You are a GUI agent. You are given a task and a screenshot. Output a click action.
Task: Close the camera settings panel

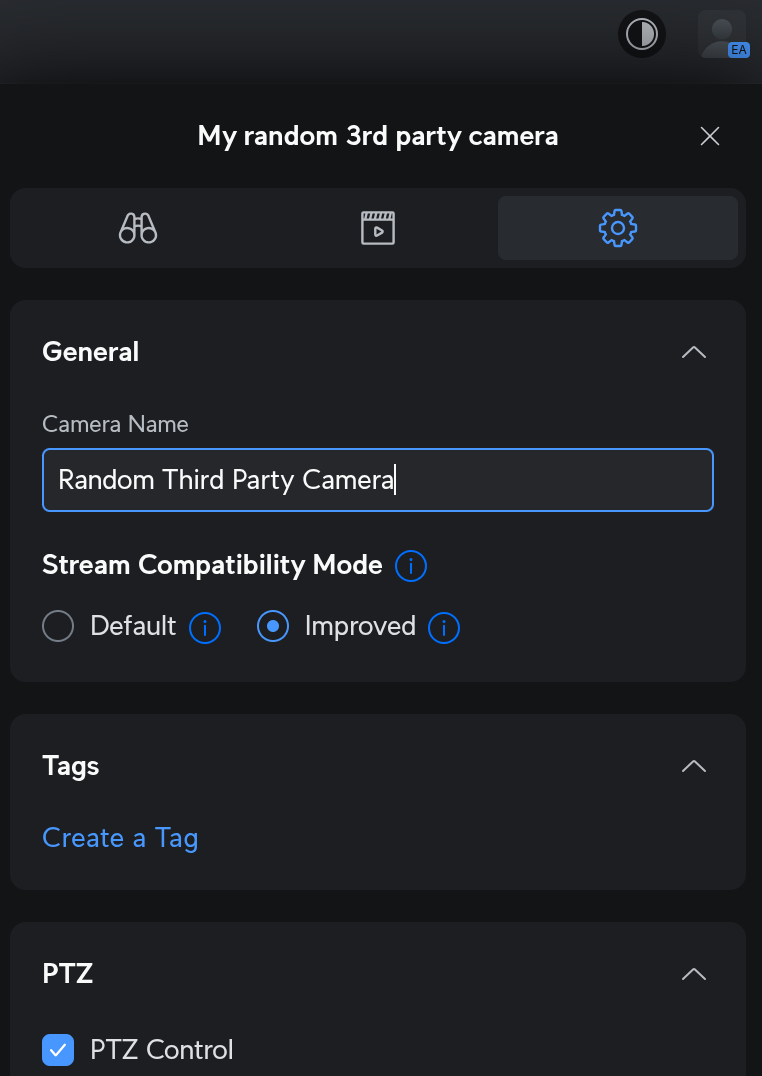710,136
